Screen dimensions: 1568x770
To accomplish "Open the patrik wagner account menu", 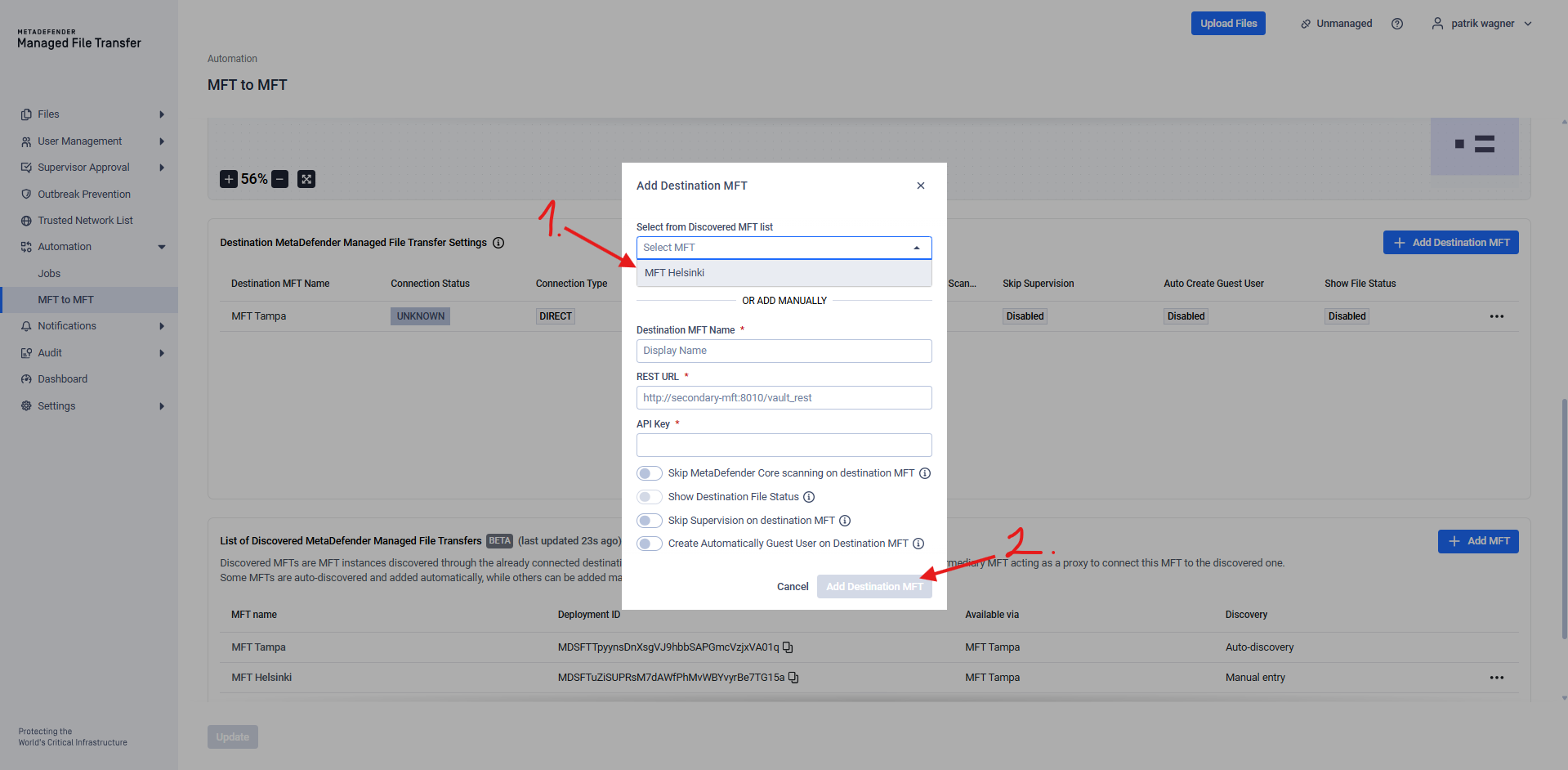I will pos(1481,24).
